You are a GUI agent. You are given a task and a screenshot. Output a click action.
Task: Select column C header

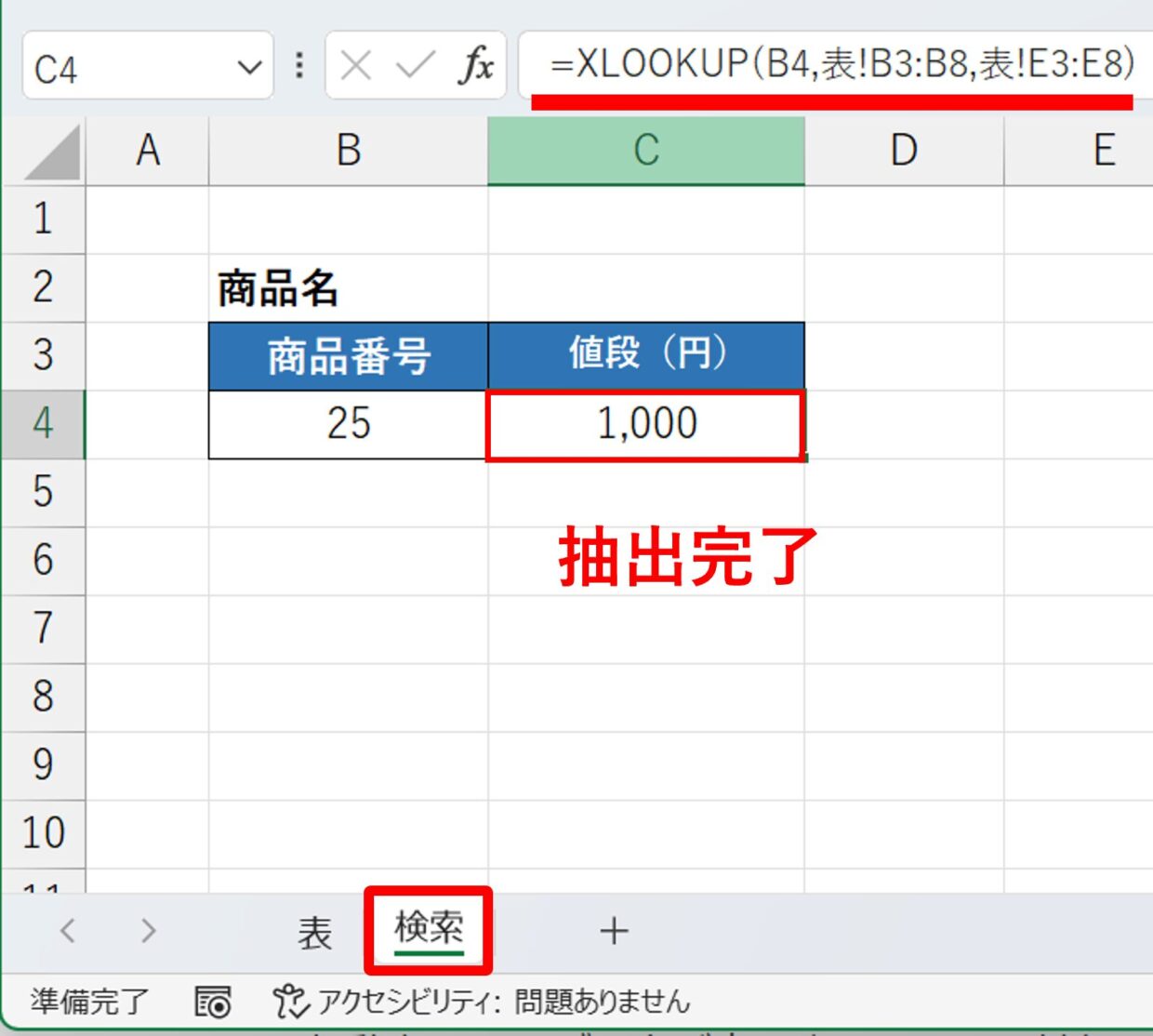coord(645,151)
